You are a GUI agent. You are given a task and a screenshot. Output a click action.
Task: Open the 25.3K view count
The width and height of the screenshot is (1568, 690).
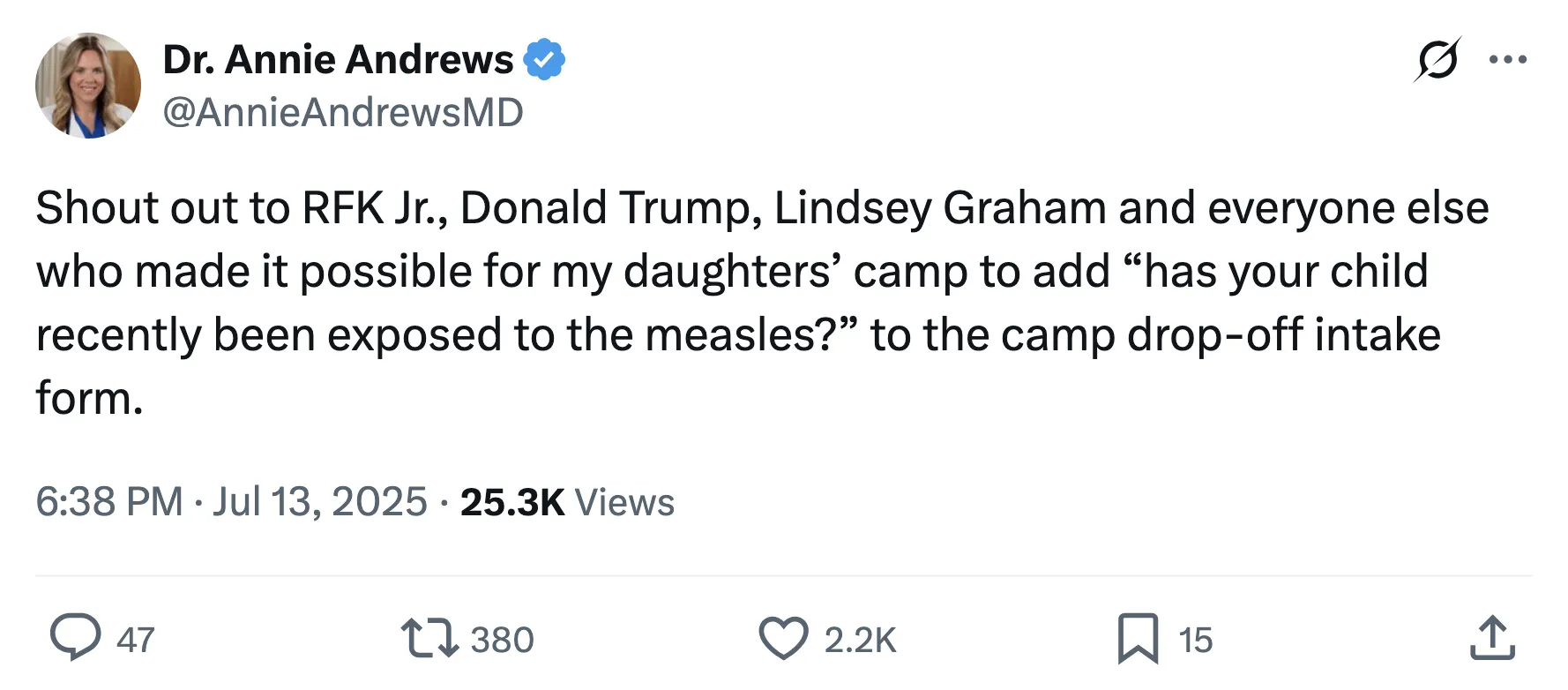(511, 502)
